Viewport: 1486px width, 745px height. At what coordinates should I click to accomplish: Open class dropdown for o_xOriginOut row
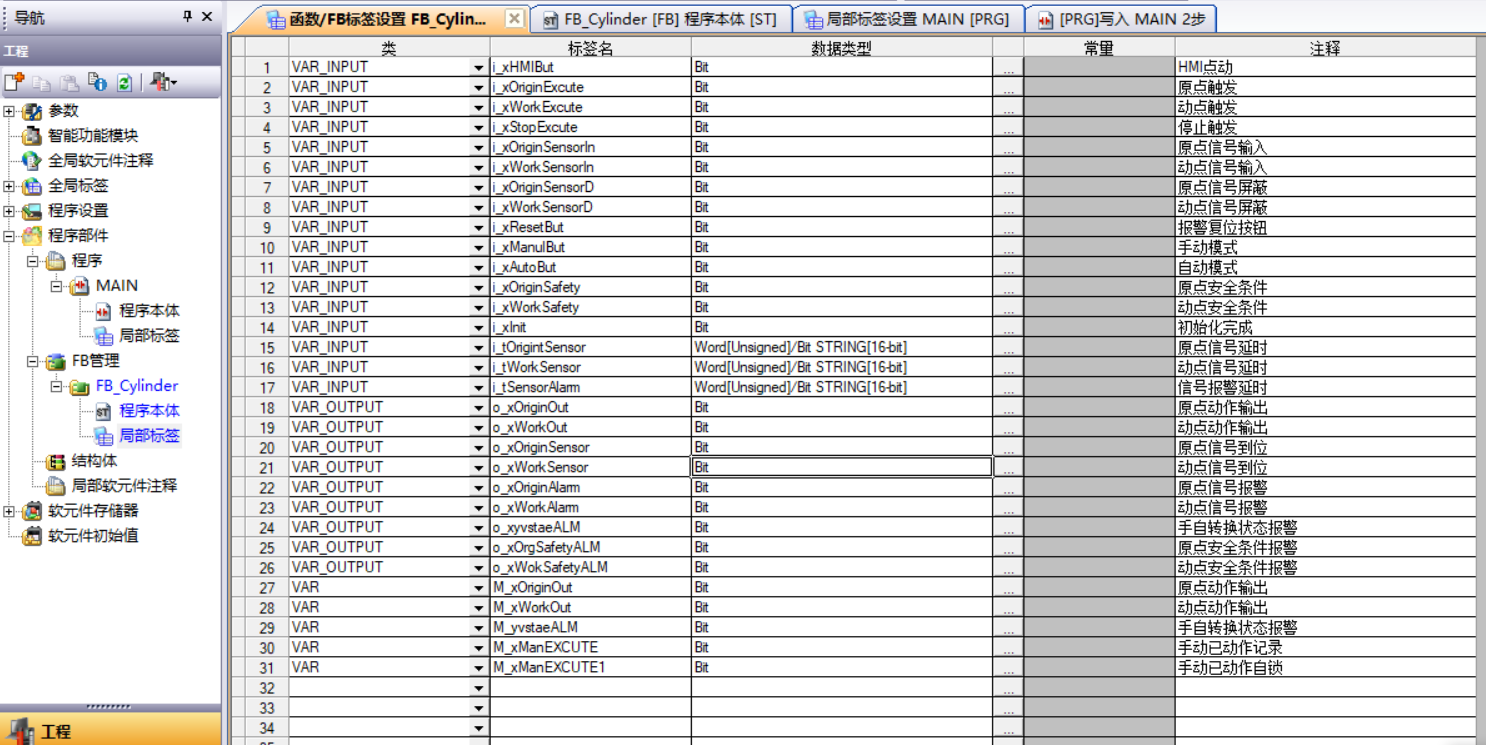(479, 408)
